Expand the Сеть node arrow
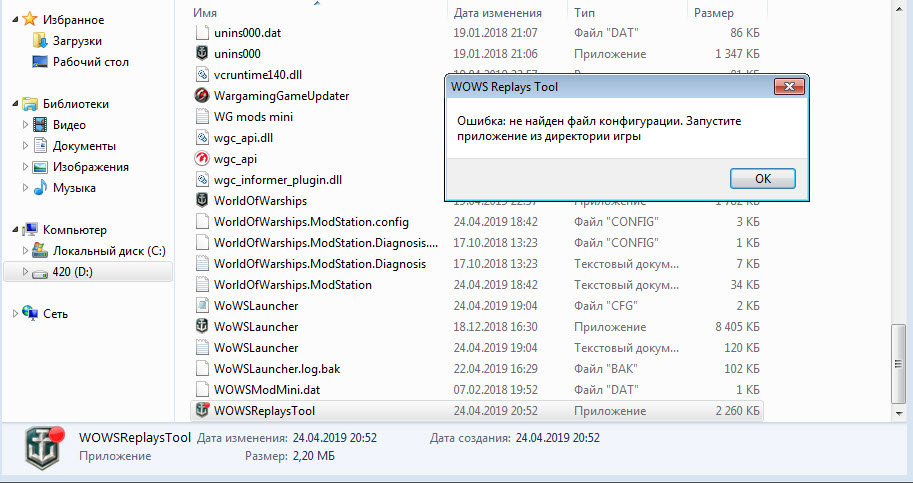 tap(15, 314)
